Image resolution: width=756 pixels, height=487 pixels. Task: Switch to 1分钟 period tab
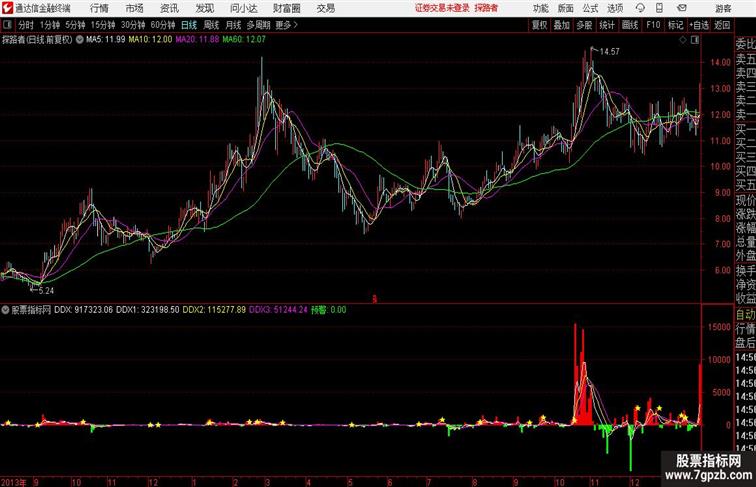49,25
